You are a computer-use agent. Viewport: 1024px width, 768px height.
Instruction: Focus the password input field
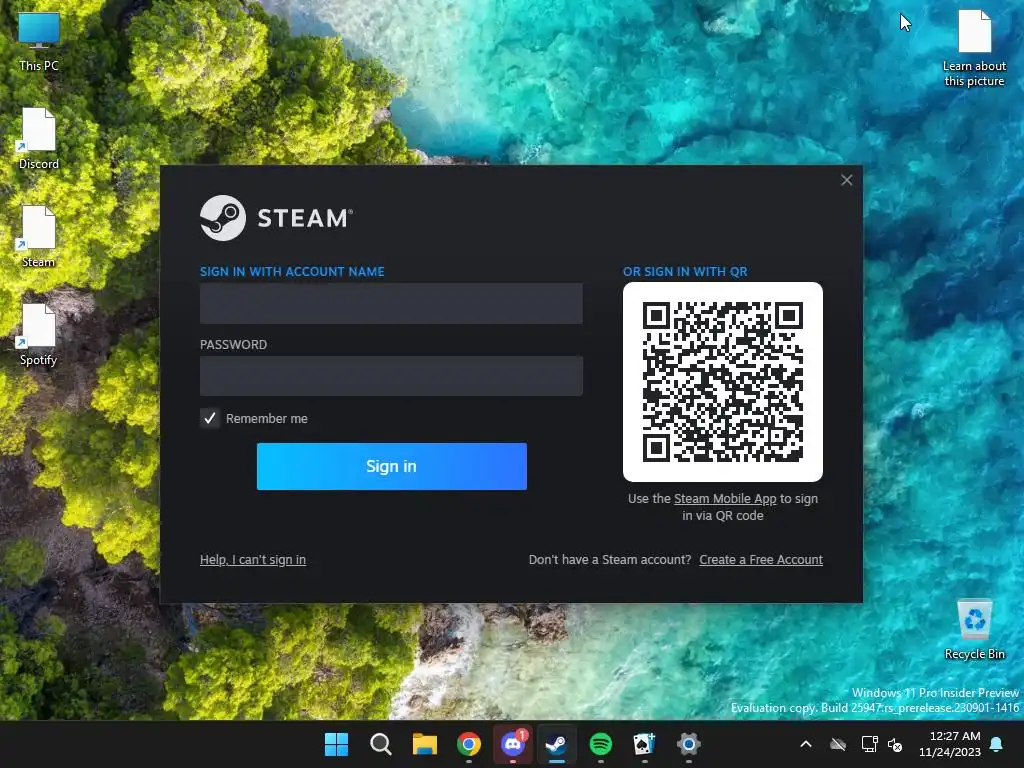point(391,376)
